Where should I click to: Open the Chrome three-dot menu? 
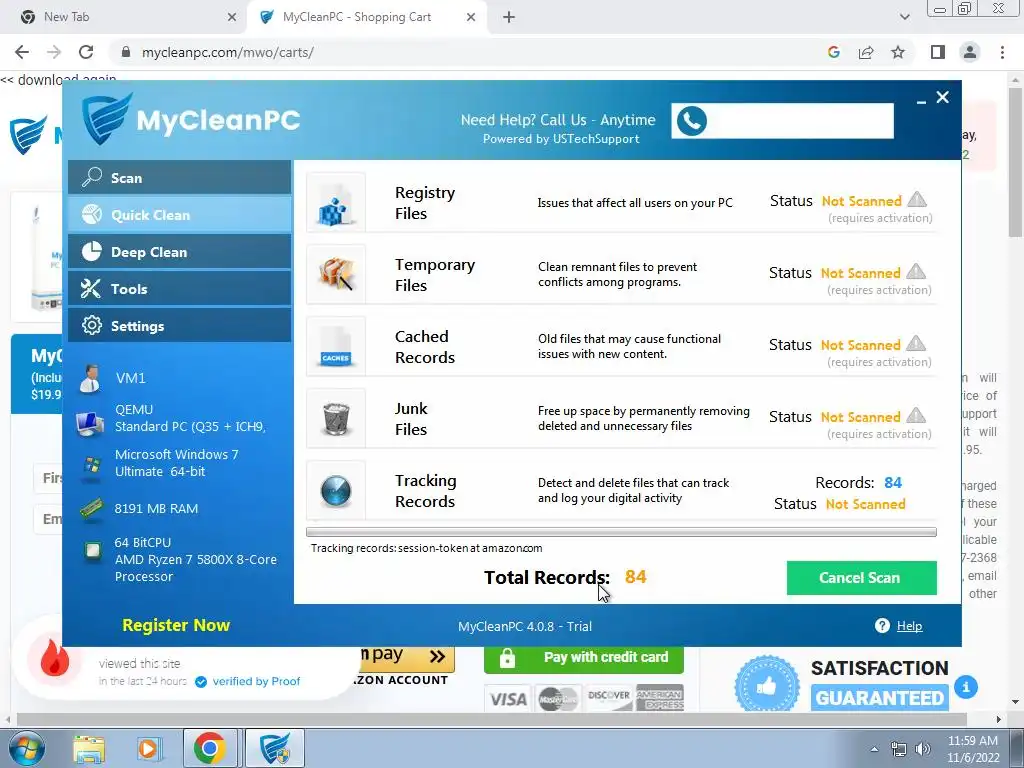[x=1002, y=52]
